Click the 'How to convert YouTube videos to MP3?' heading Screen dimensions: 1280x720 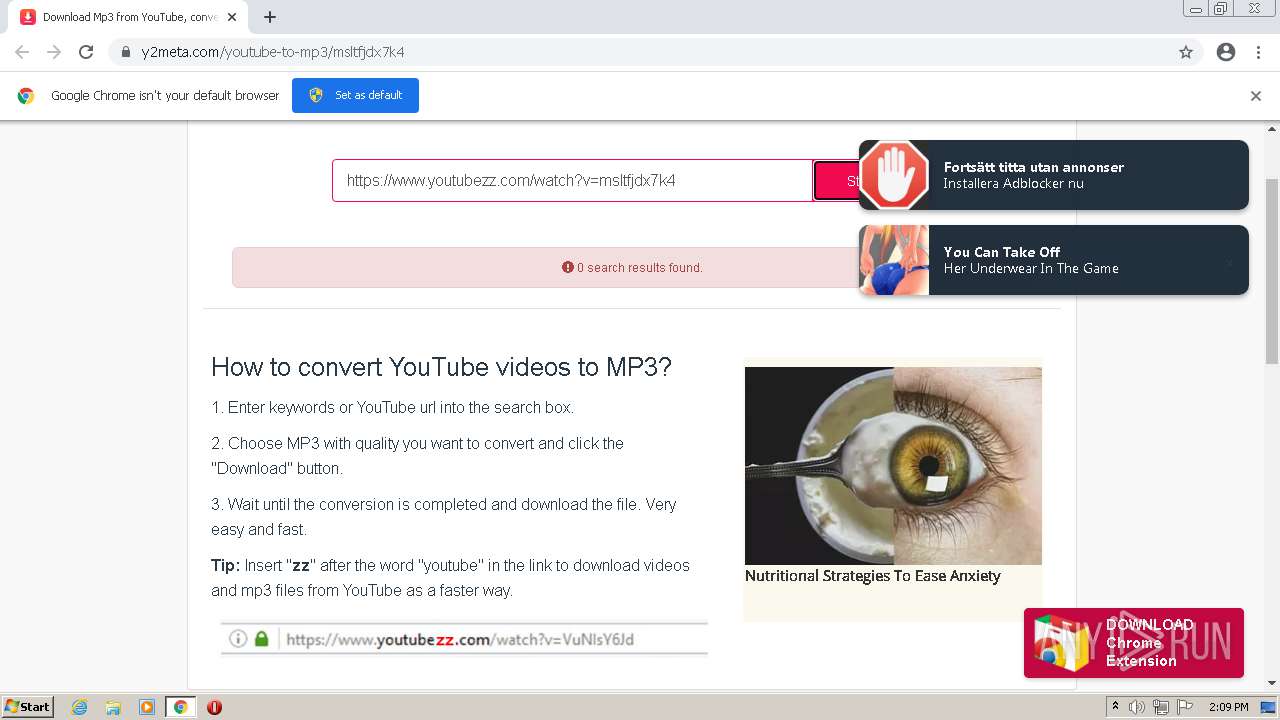[x=441, y=367]
